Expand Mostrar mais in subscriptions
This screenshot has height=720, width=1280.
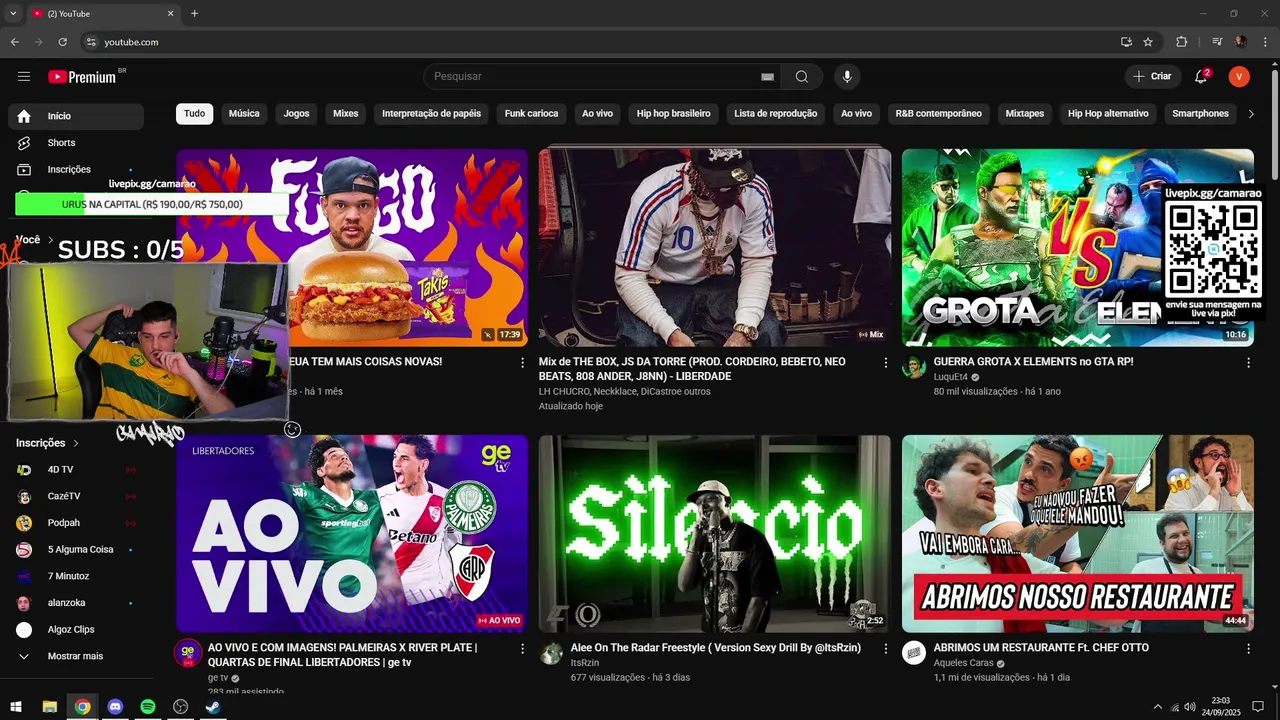point(76,656)
